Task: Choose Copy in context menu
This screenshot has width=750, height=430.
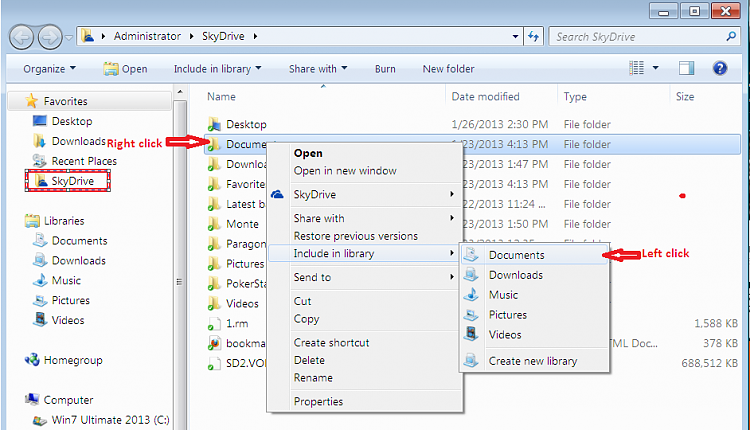Action: pyautogui.click(x=306, y=319)
